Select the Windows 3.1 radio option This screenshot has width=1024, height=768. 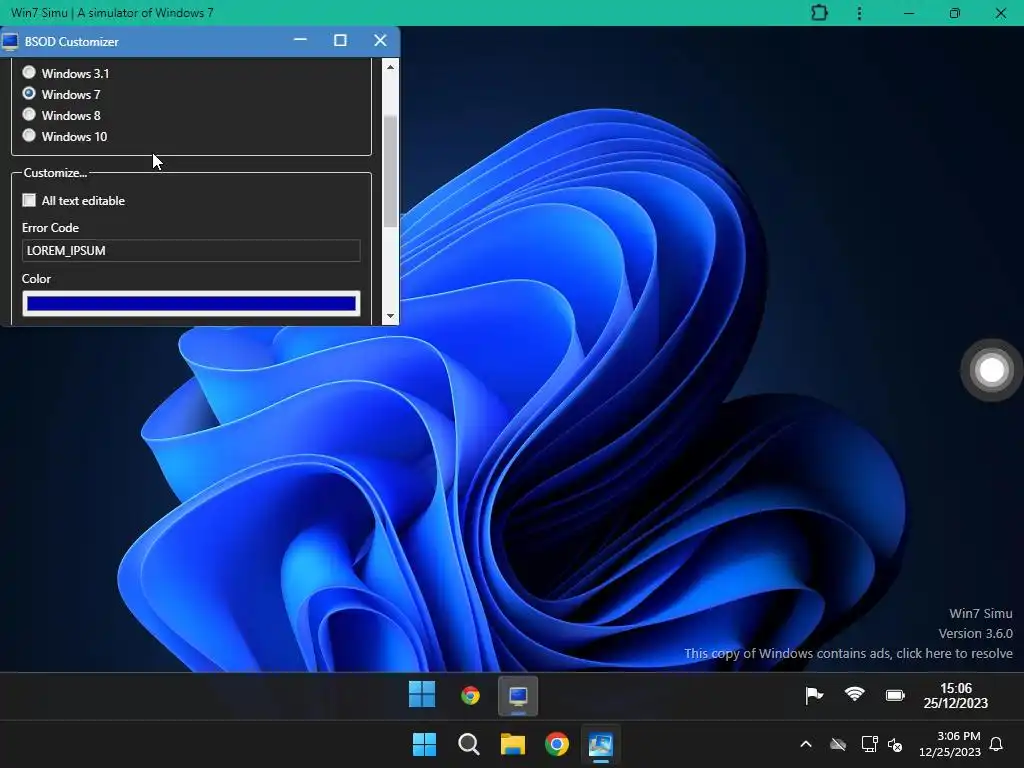click(x=29, y=72)
